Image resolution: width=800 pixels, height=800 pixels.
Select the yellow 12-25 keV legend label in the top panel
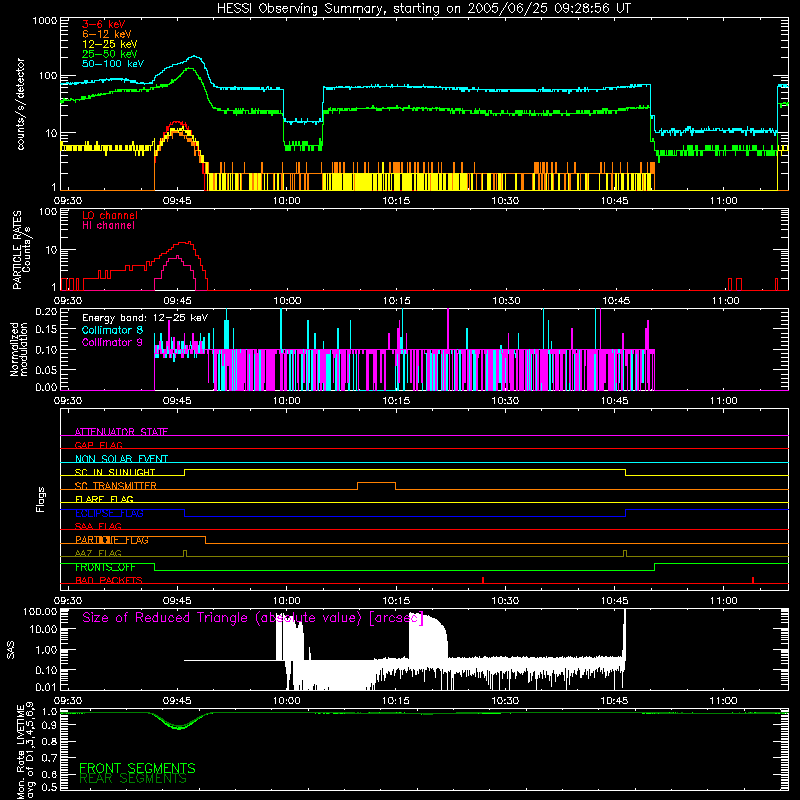(x=109, y=44)
